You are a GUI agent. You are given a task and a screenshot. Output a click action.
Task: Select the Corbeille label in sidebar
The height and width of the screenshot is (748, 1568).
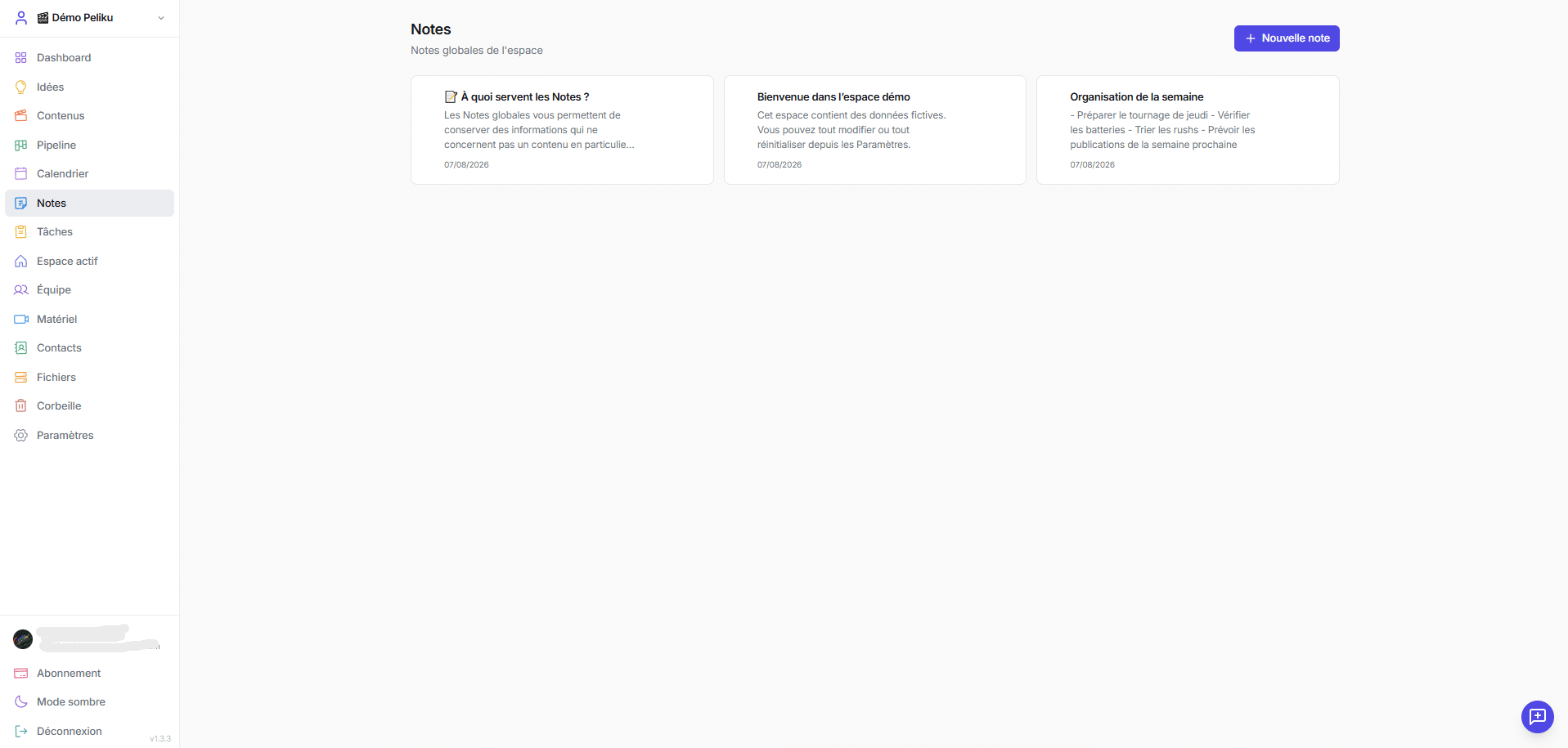59,406
